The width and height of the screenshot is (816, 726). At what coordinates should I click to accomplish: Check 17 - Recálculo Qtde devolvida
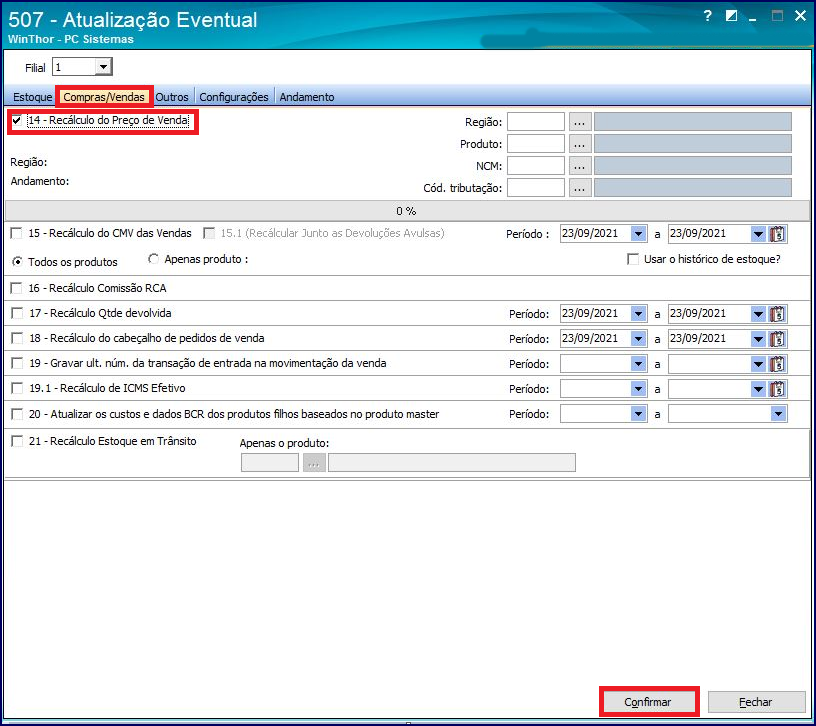(17, 313)
